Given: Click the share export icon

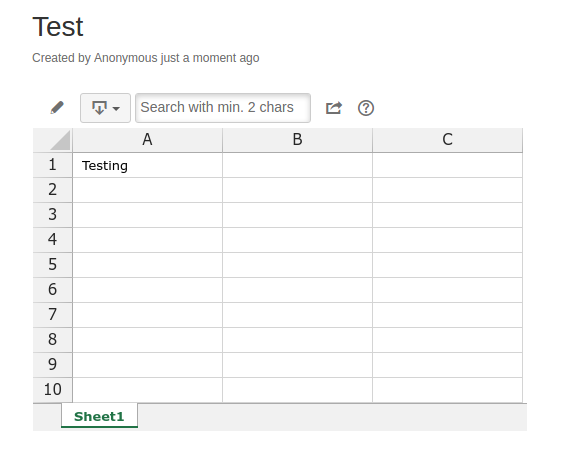Looking at the screenshot, I should coord(334,108).
